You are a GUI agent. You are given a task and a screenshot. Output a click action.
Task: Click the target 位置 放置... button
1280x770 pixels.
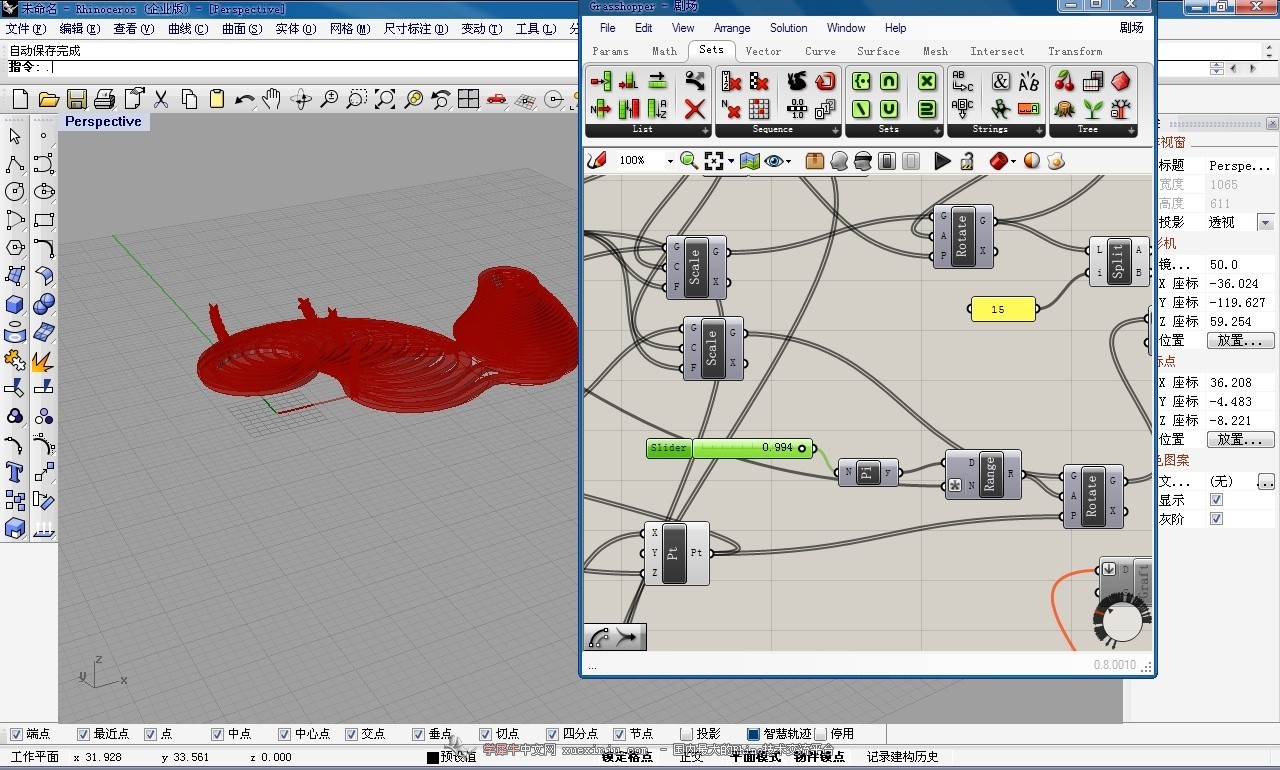click(1240, 440)
